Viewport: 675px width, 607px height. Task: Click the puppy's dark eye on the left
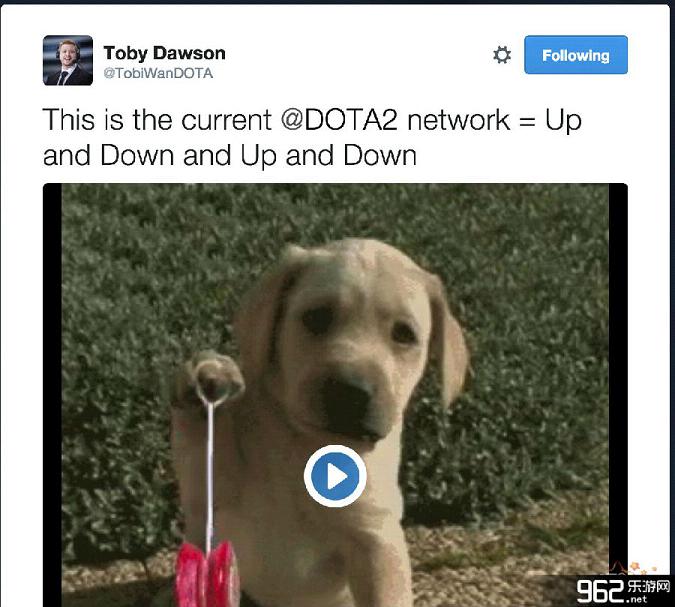point(317,320)
